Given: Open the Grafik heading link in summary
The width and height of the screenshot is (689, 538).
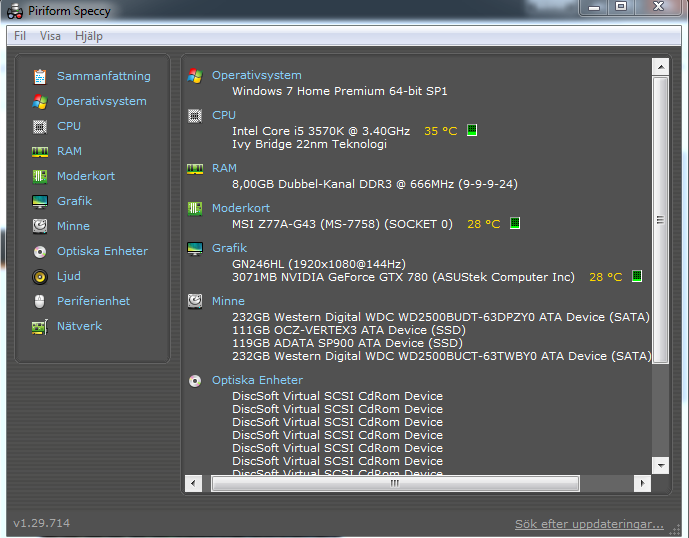Looking at the screenshot, I should click(x=229, y=248).
